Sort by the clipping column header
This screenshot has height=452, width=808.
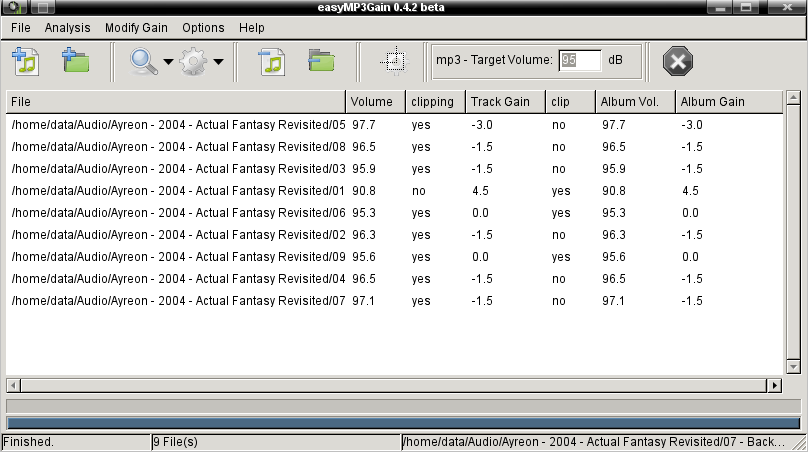pyautogui.click(x=435, y=102)
